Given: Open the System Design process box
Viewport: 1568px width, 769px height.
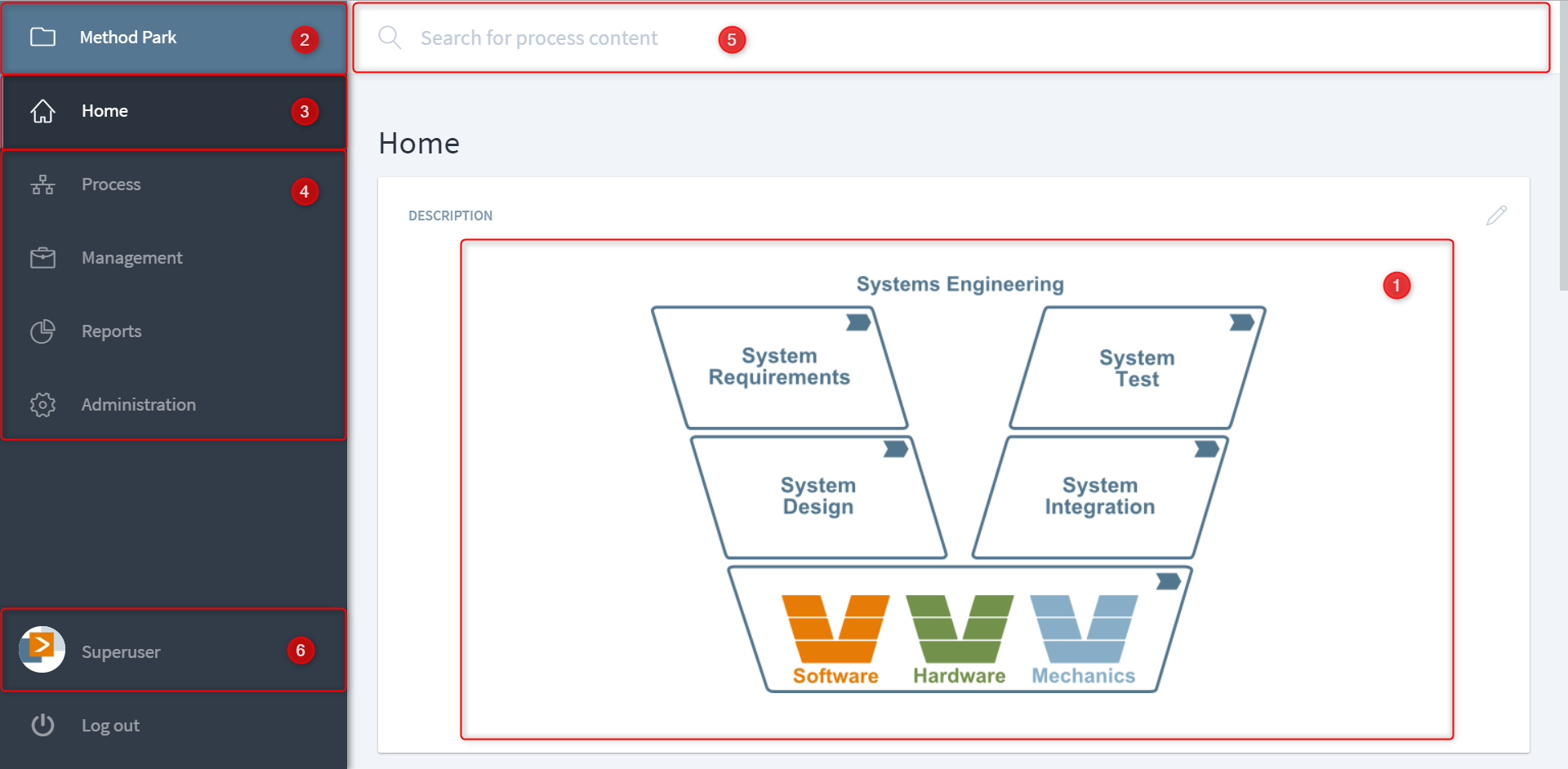Looking at the screenshot, I should [x=817, y=496].
